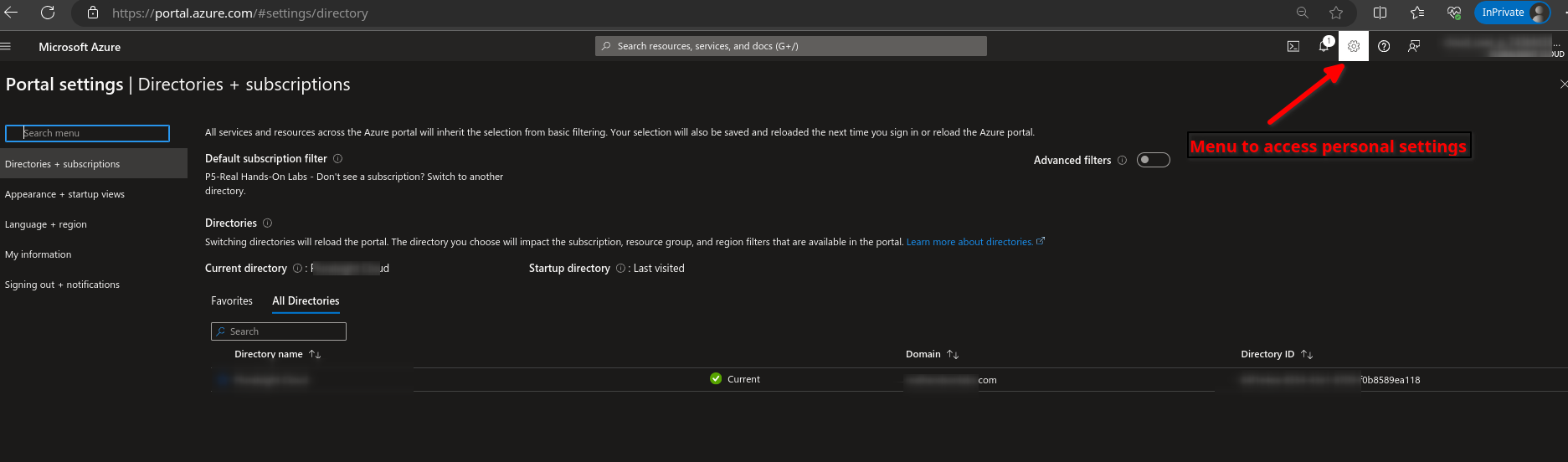Screen dimensions: 1568x462
Task: Open the Help question mark icon
Action: (x=1384, y=46)
